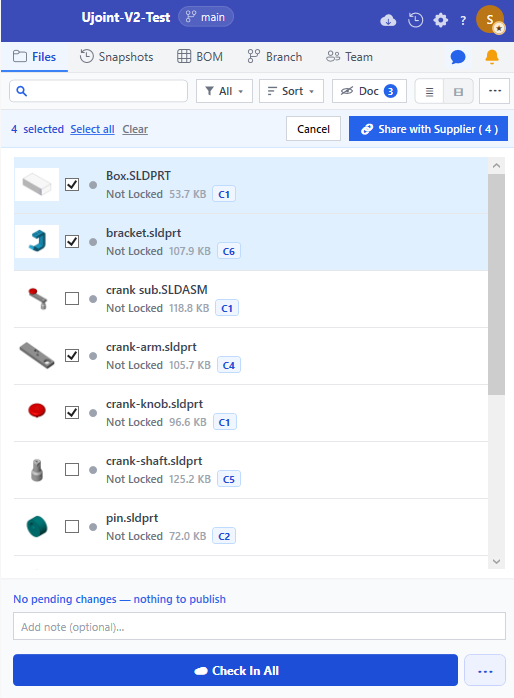Image resolution: width=514 pixels, height=698 pixels.
Task: Open the All filter dropdown
Action: (224, 91)
